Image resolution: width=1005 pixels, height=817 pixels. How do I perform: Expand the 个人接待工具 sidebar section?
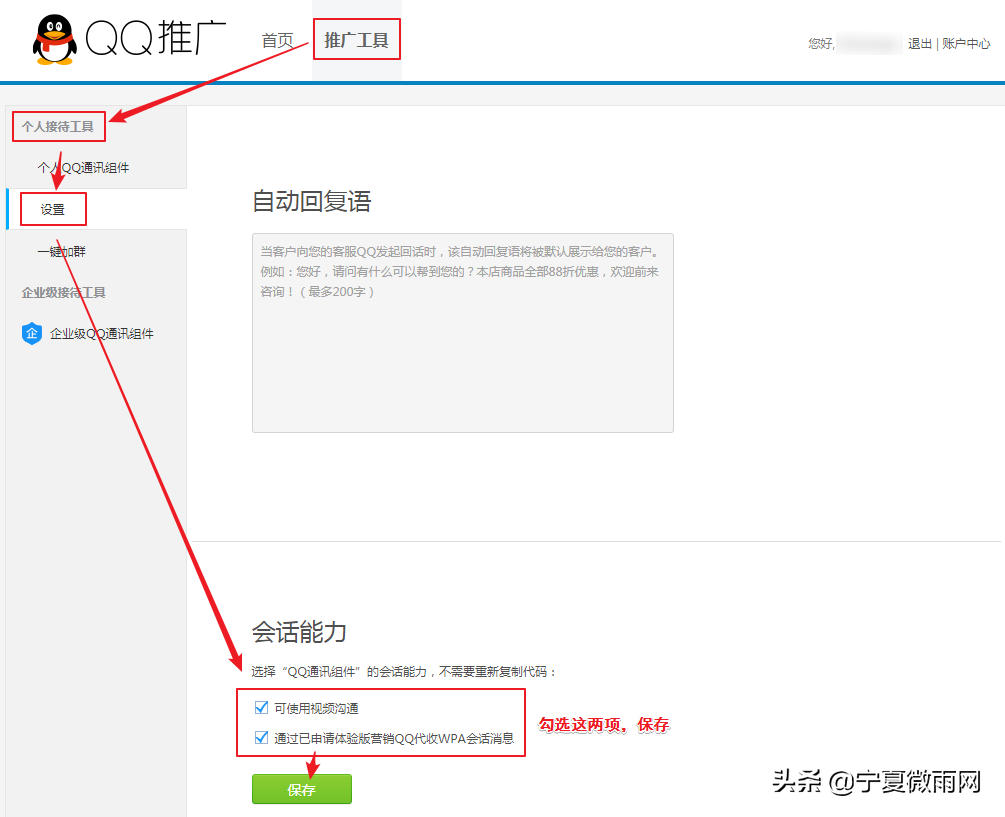pos(57,125)
